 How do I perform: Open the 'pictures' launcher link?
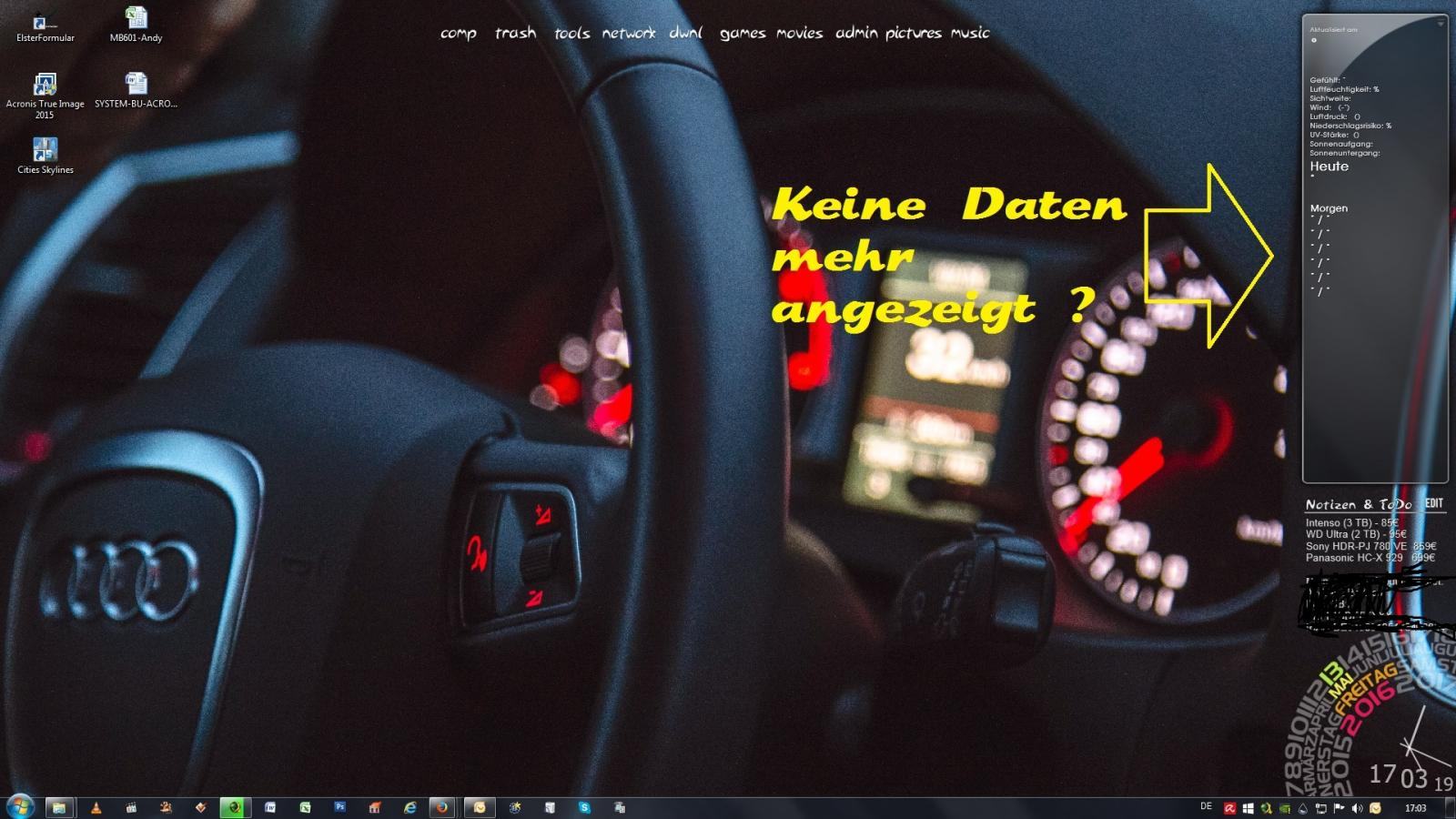[913, 33]
